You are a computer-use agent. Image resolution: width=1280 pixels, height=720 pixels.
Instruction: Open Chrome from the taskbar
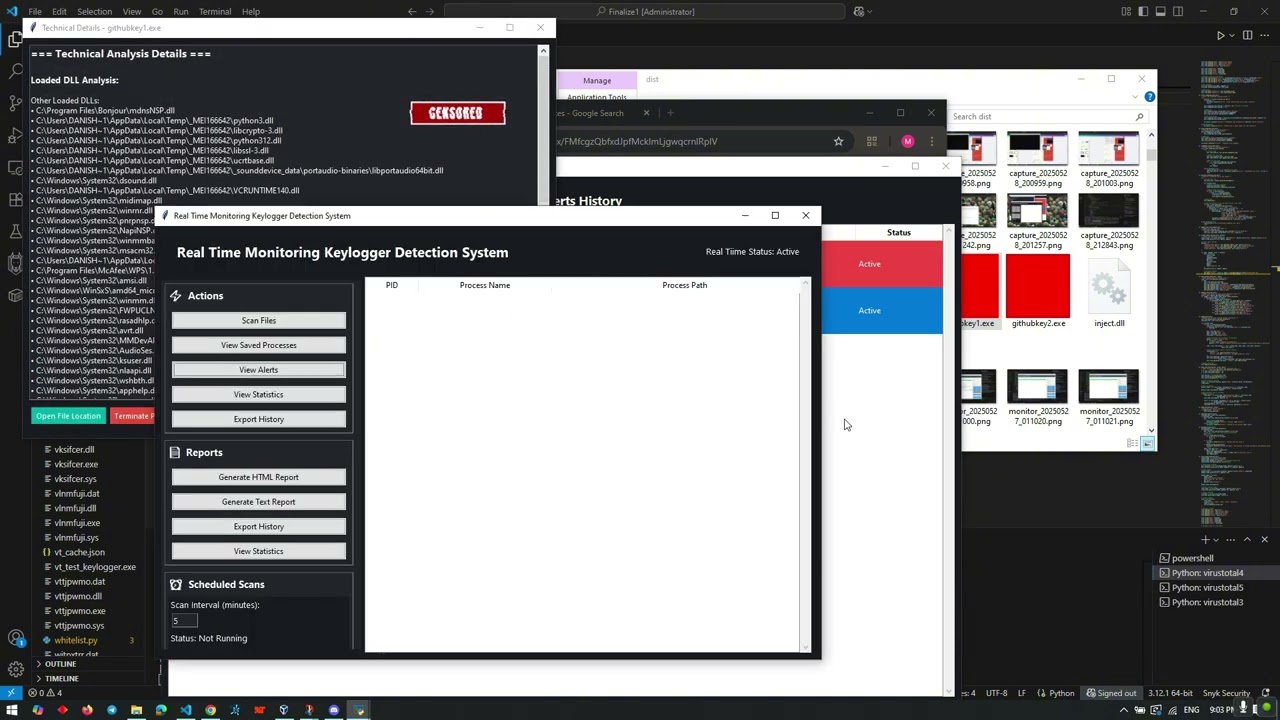210,710
